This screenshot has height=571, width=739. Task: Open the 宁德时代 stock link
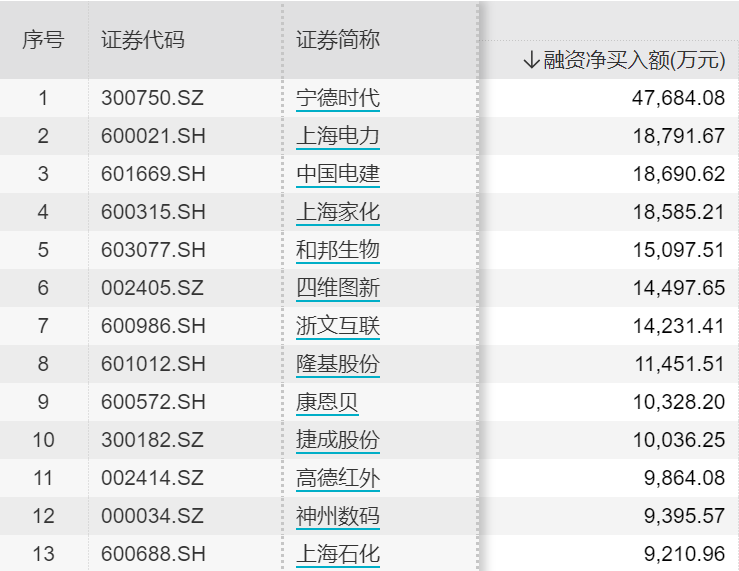(338, 98)
